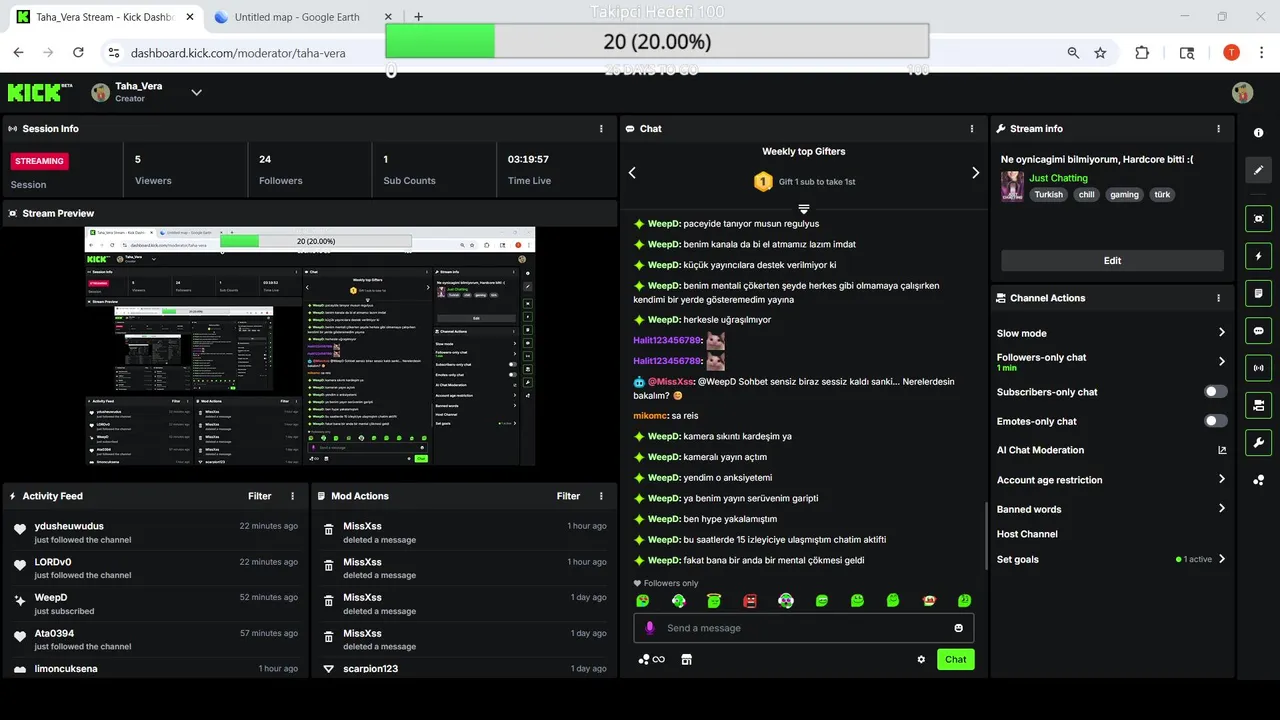1280x720 pixels.
Task: Expand Followers-only chat options
Action: pyautogui.click(x=1222, y=361)
